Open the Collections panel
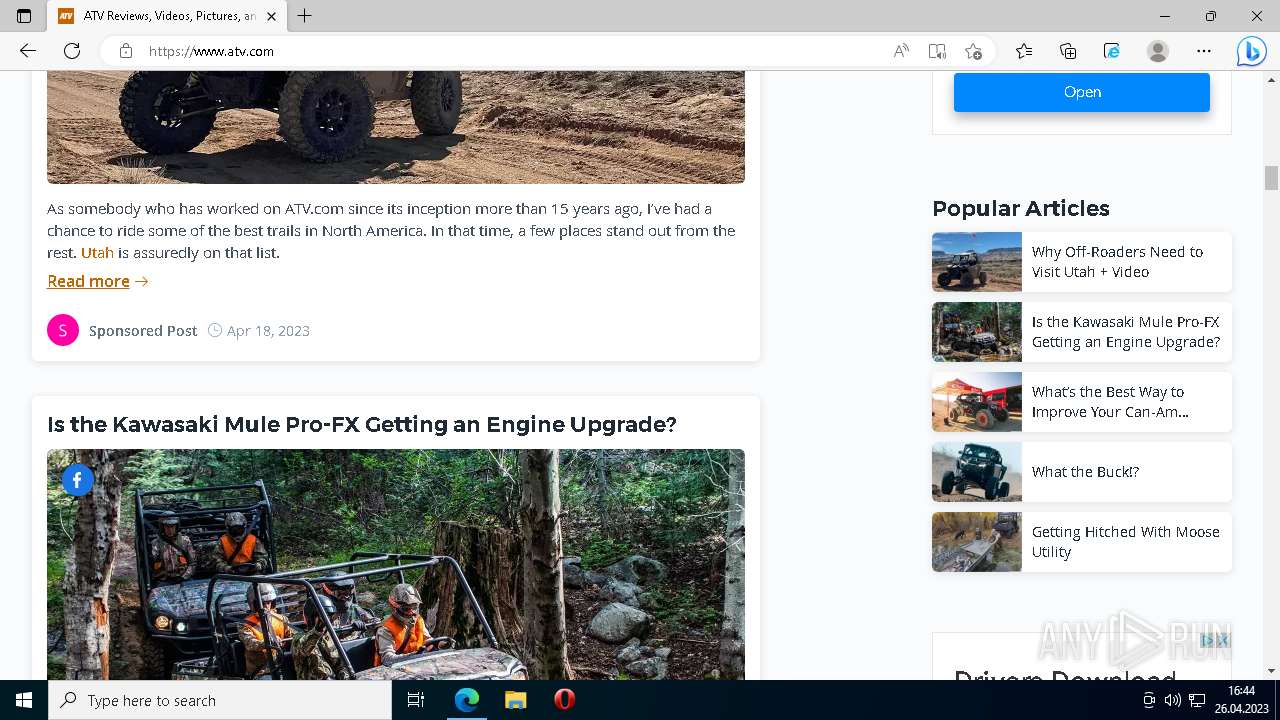Viewport: 1280px width, 720px height. (x=1068, y=51)
